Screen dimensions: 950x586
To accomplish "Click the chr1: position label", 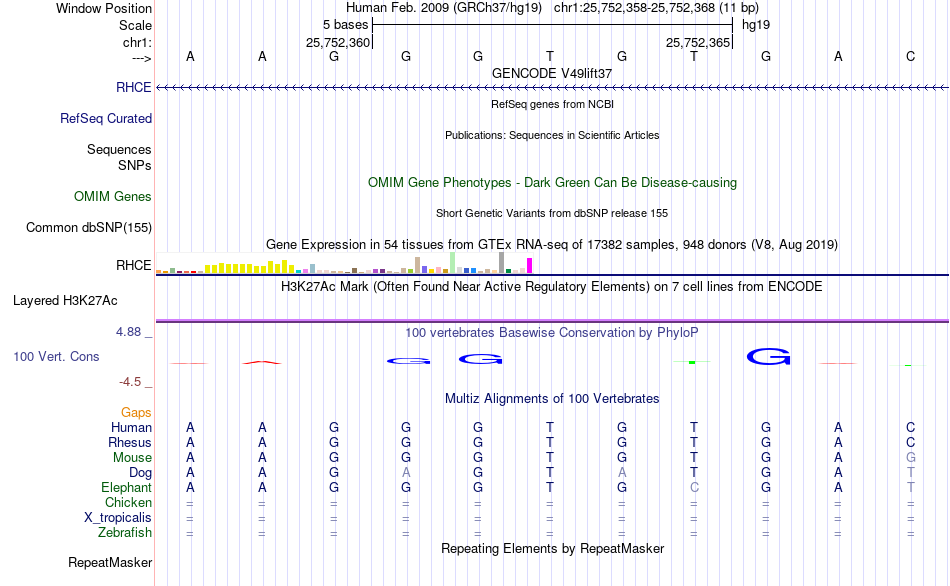I will click(137, 42).
